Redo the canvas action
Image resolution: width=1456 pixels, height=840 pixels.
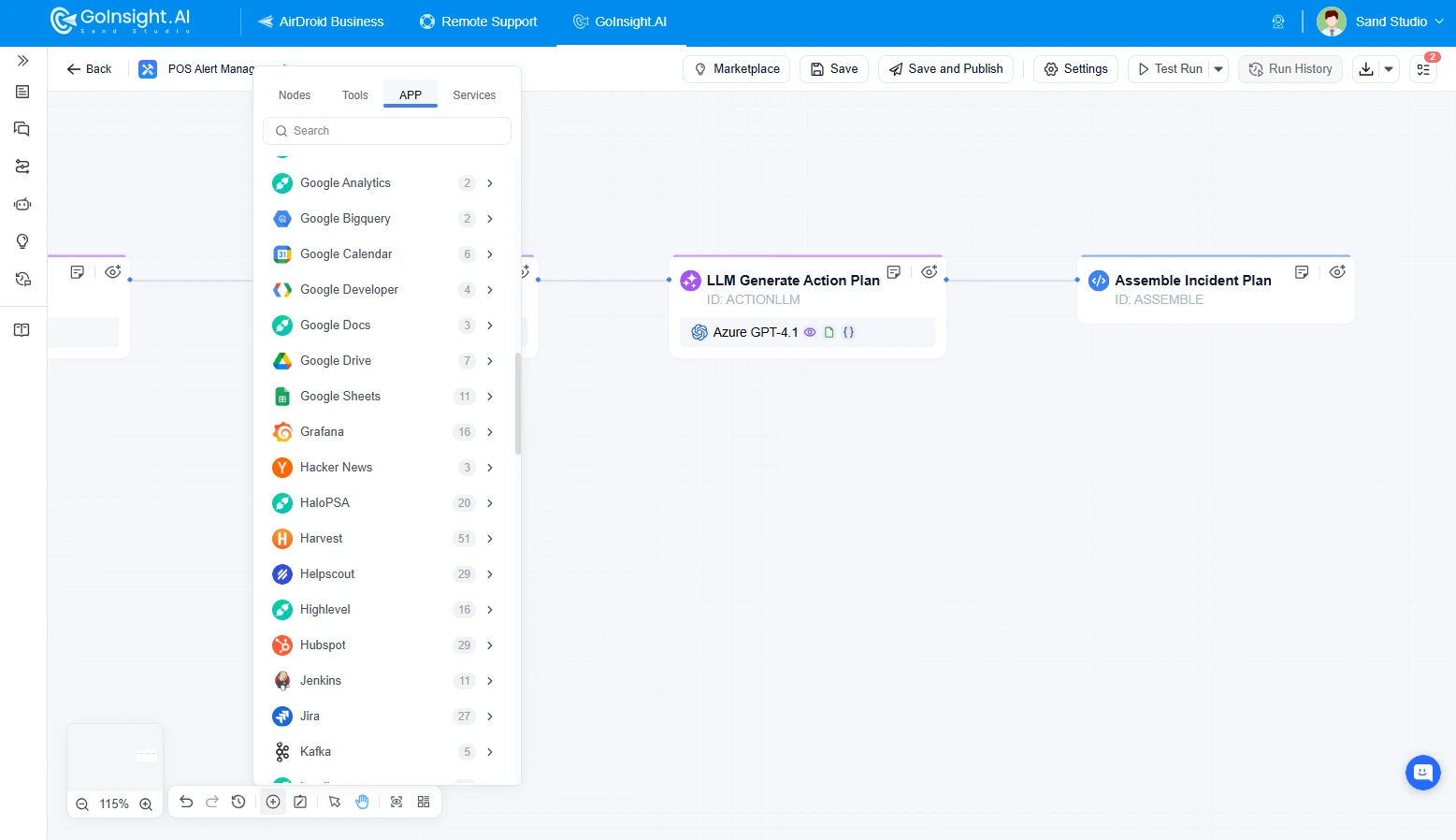(x=212, y=802)
